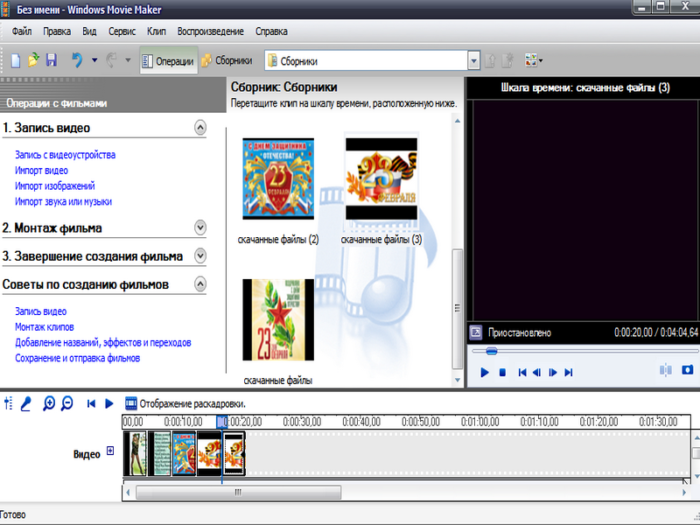
Task: Open project using the folder icon
Action: coord(33,60)
